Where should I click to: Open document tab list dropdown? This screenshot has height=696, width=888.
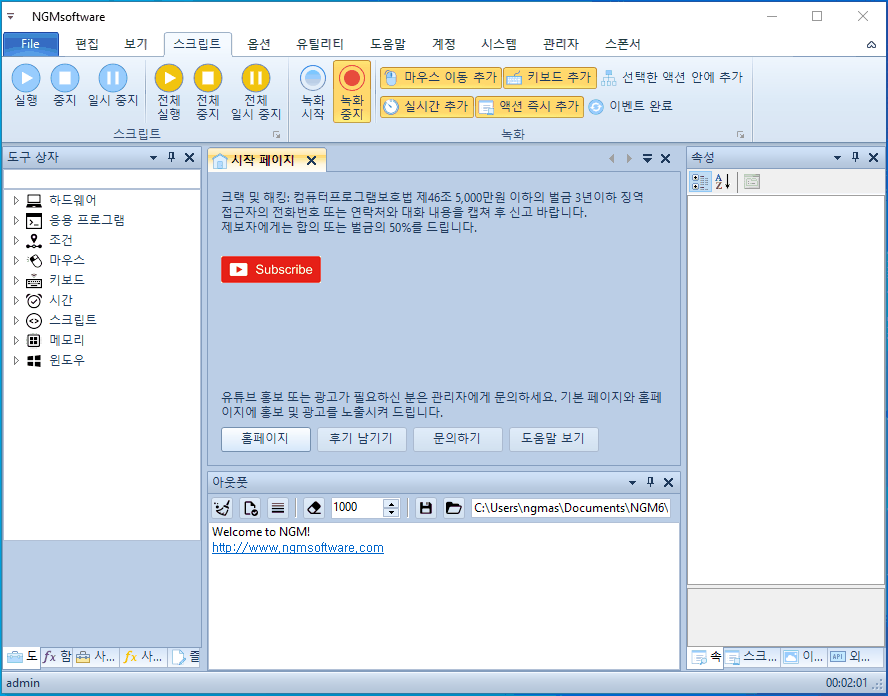pos(647,159)
